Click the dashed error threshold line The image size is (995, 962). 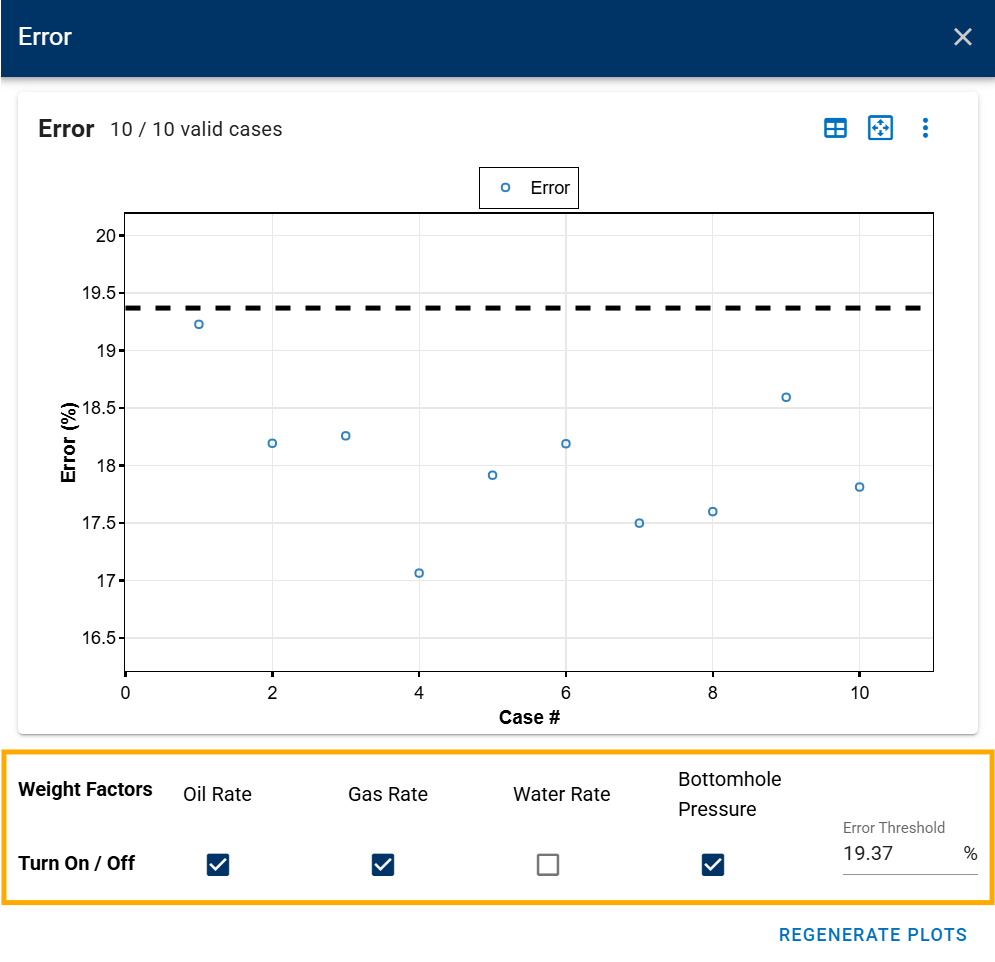(523, 308)
